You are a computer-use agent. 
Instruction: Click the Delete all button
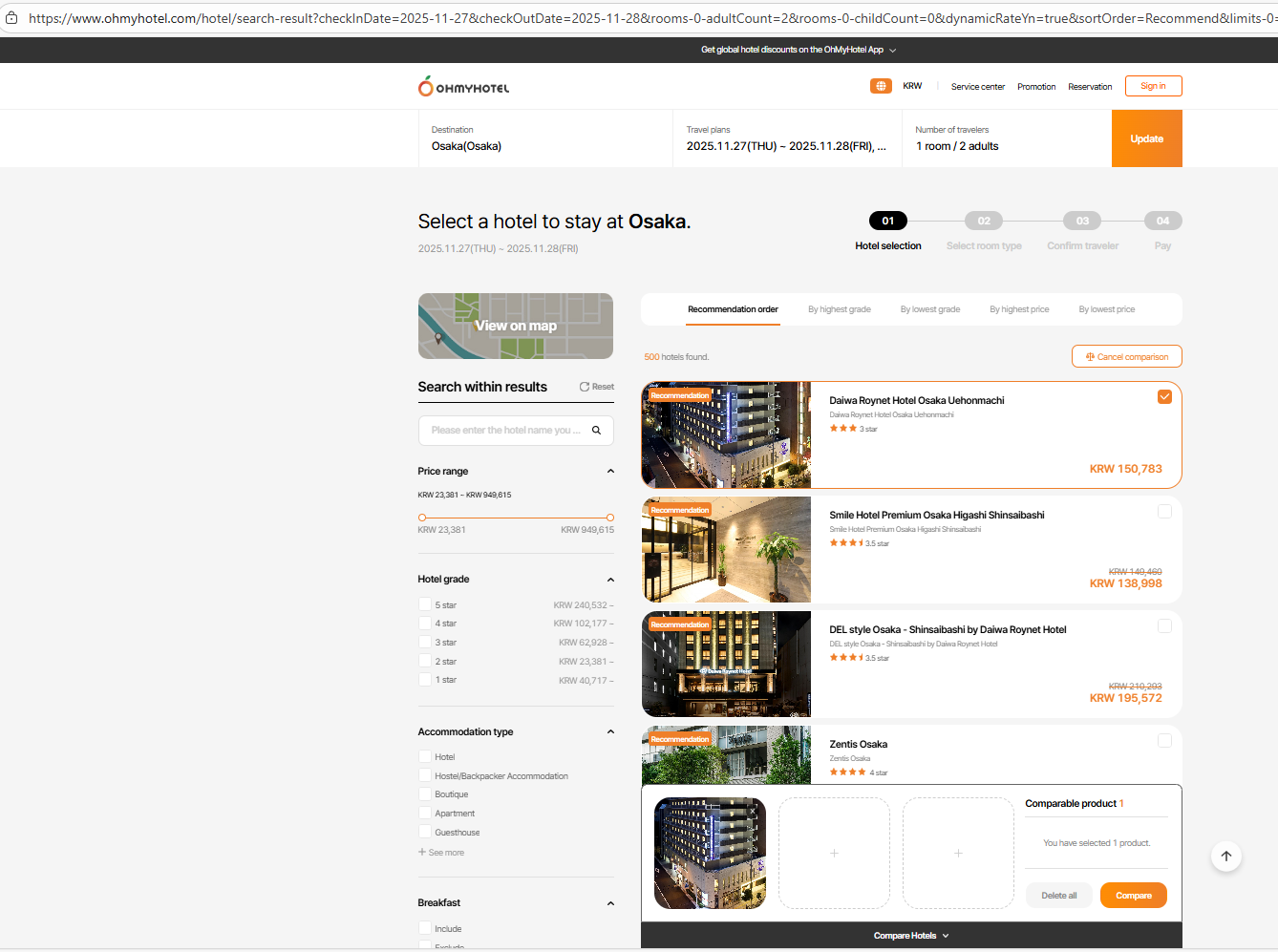click(1059, 896)
